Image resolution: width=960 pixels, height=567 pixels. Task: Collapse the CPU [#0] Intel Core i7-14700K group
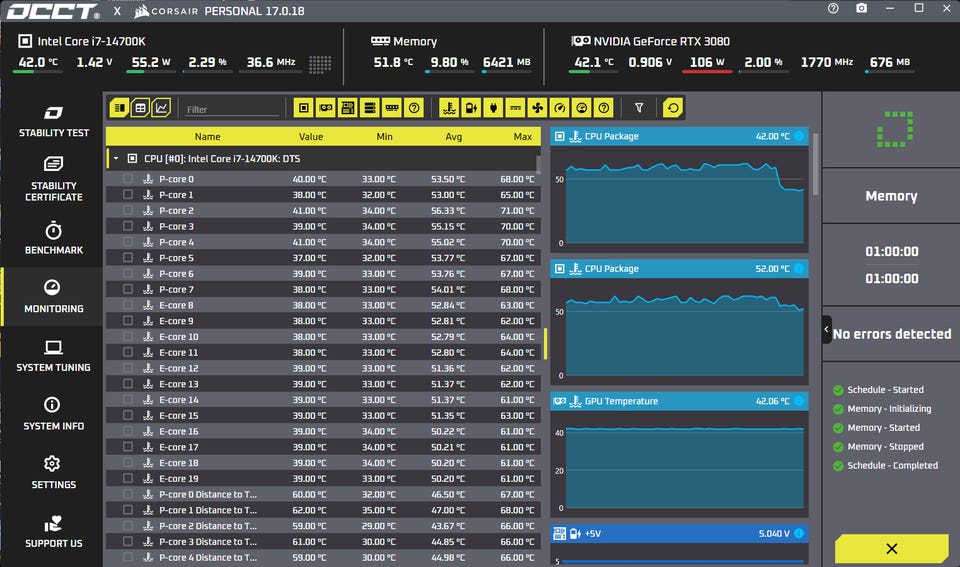[x=116, y=159]
